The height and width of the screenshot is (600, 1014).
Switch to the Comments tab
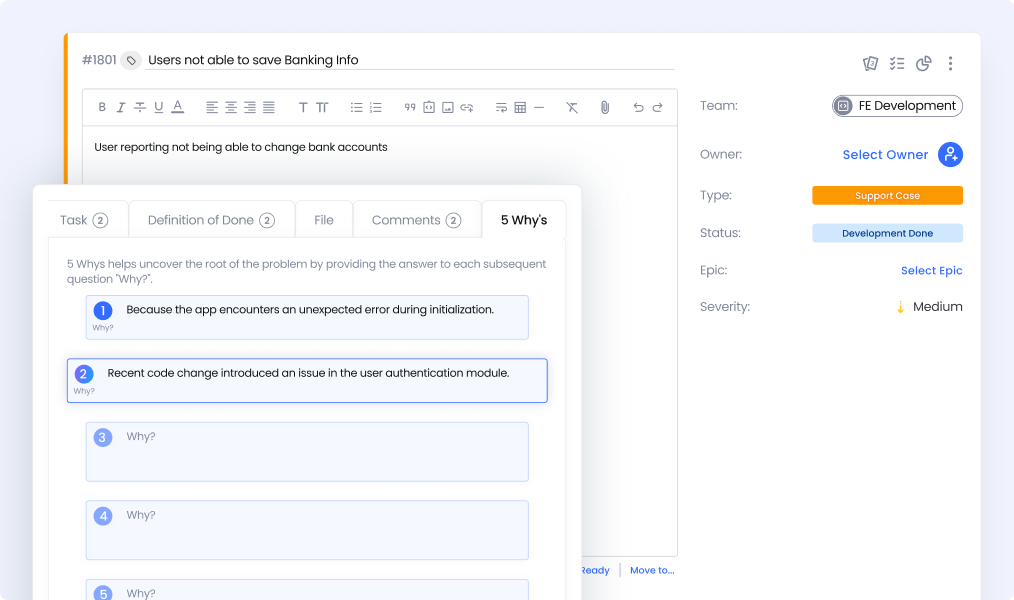tap(416, 220)
